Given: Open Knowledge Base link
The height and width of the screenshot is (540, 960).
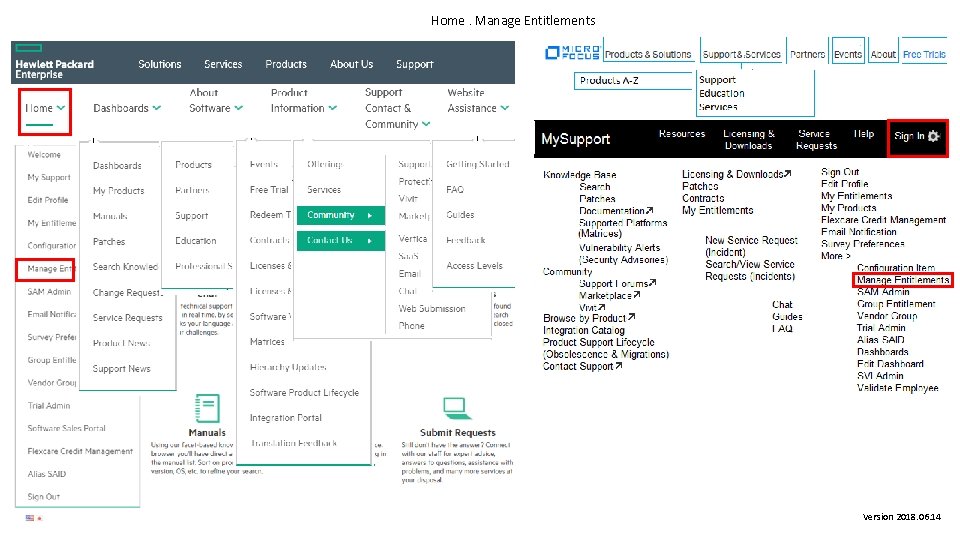Looking at the screenshot, I should [x=579, y=175].
